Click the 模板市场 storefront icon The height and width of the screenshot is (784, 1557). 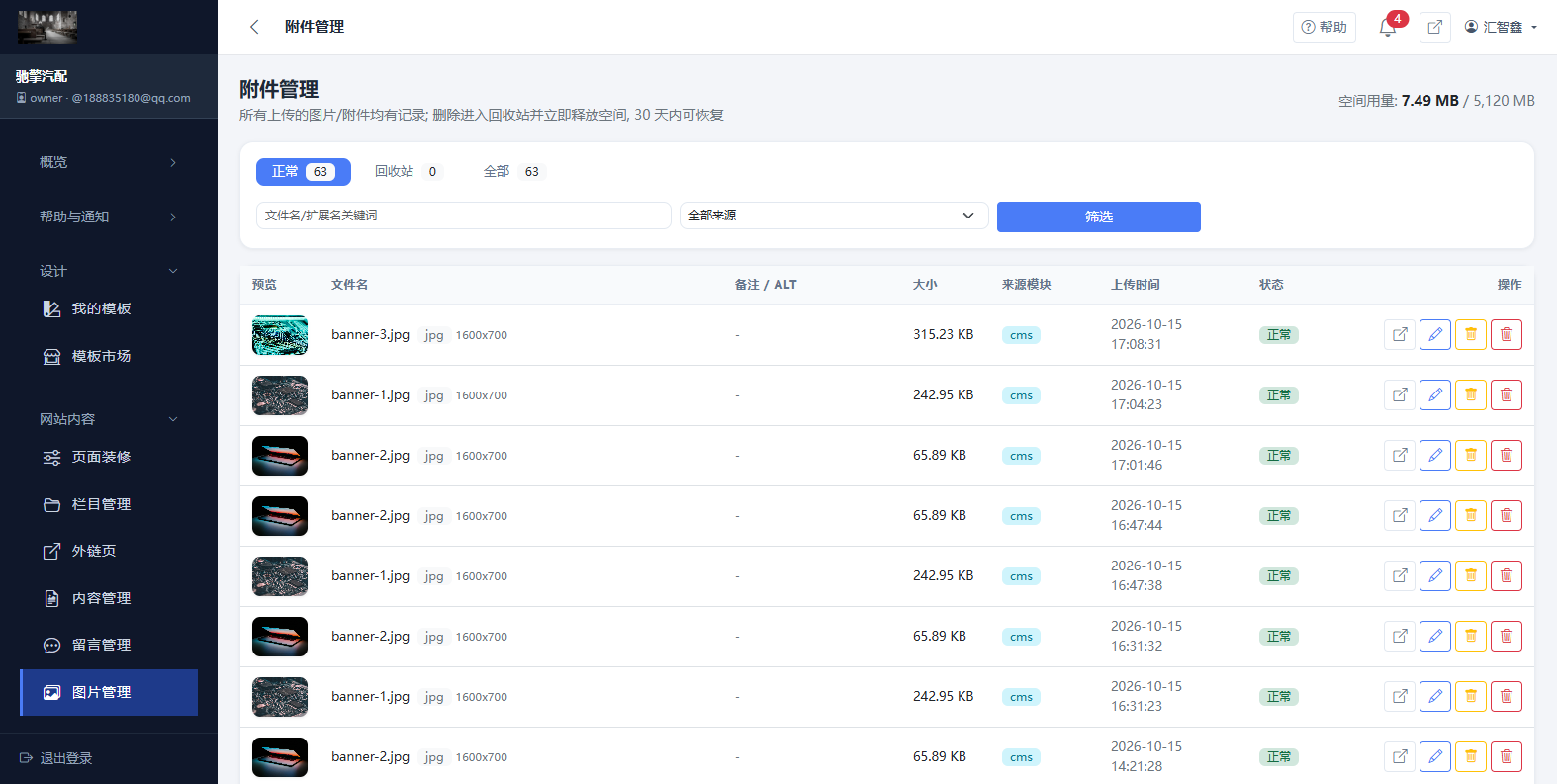coord(51,357)
